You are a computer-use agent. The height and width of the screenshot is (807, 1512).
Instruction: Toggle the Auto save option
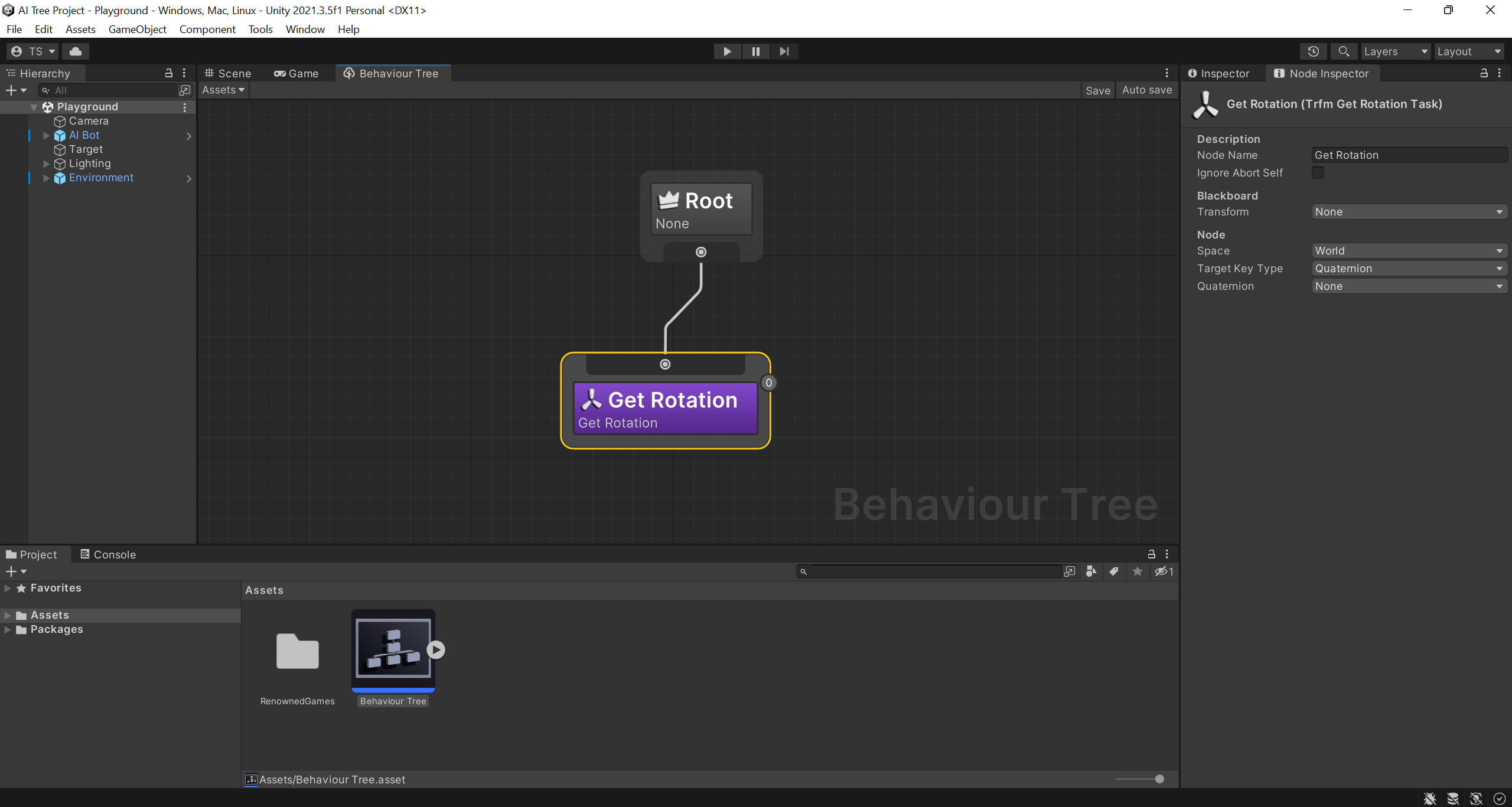pyautogui.click(x=1146, y=90)
